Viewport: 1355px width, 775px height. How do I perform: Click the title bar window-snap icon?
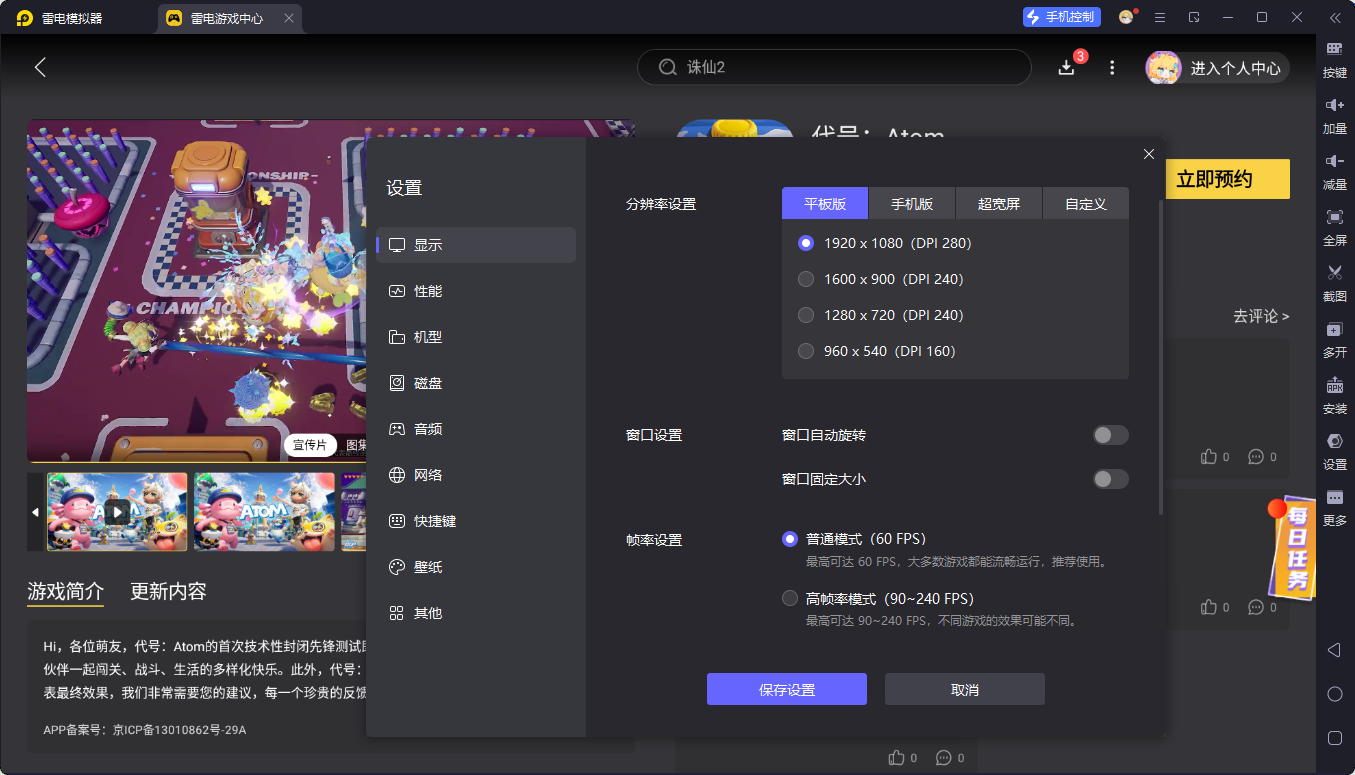1194,17
